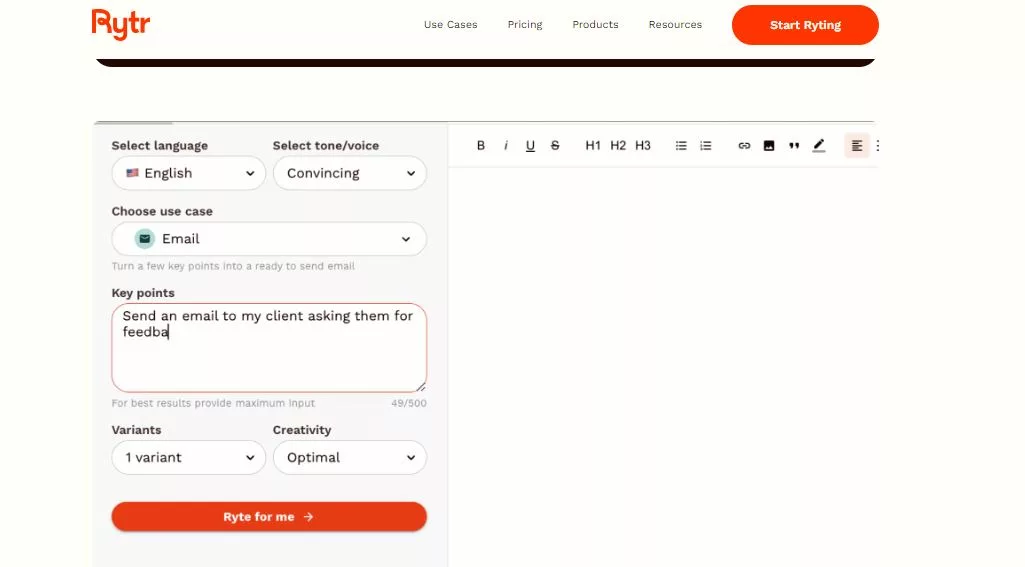Image resolution: width=1025 pixels, height=567 pixels.
Task: Open the Resources menu
Action: [675, 25]
